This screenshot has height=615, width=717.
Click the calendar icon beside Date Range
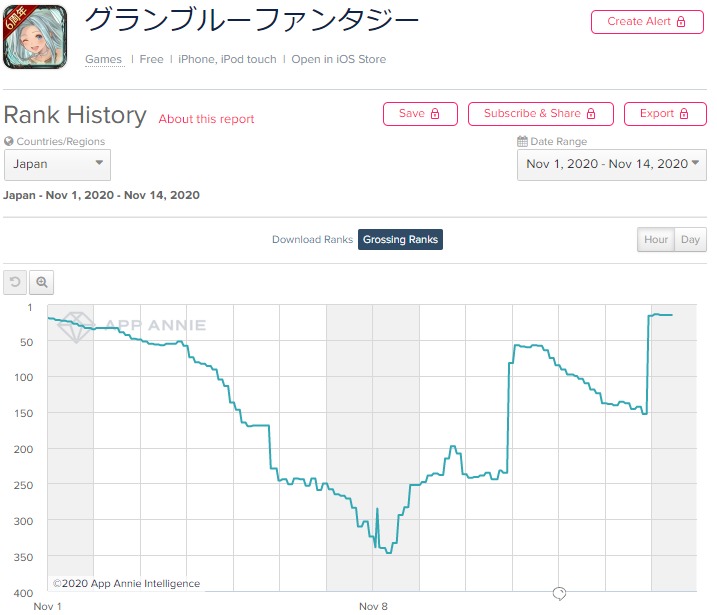(x=522, y=142)
